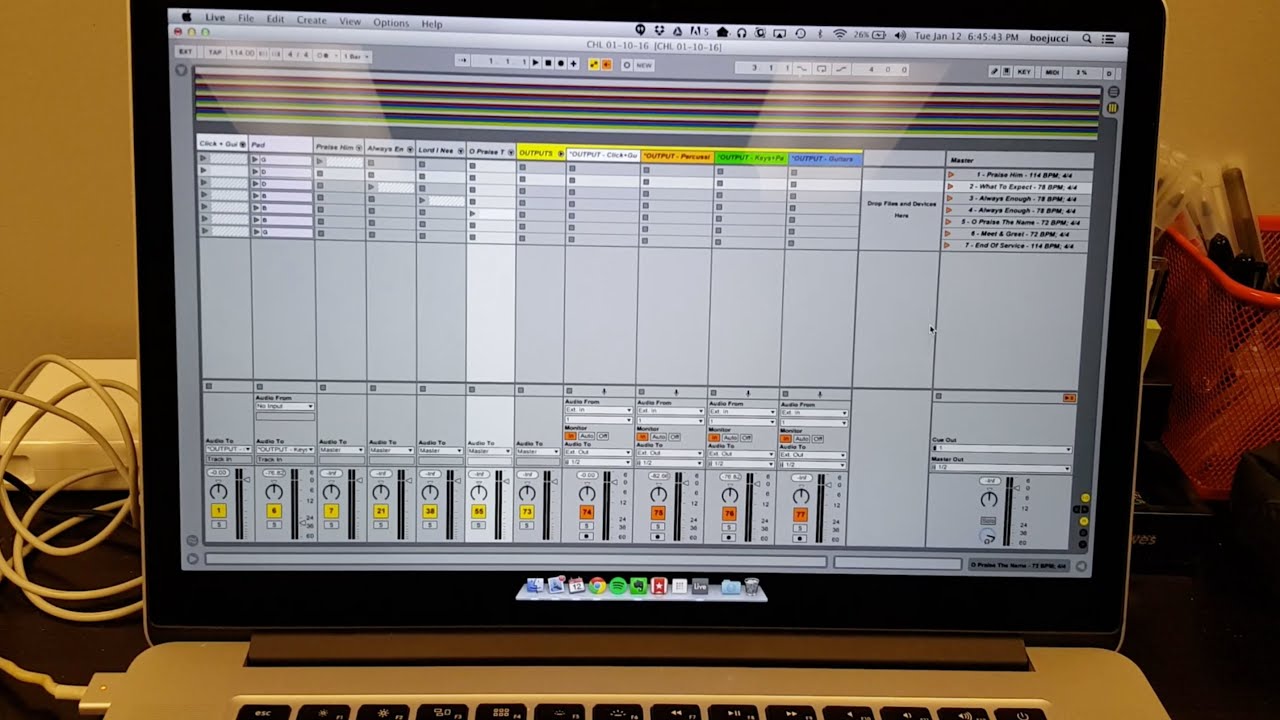Launch the first clip in Pad track
1280x720 pixels.
coord(255,159)
